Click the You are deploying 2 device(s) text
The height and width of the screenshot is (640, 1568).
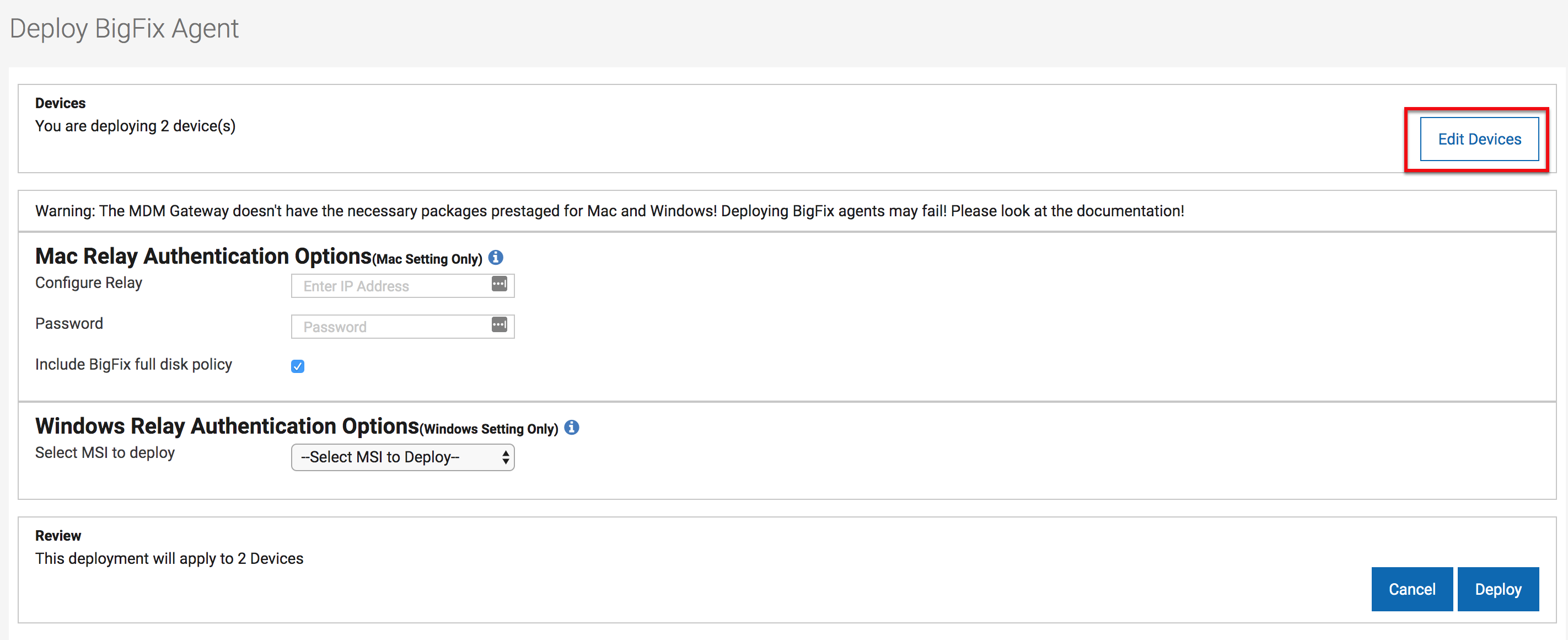135,126
